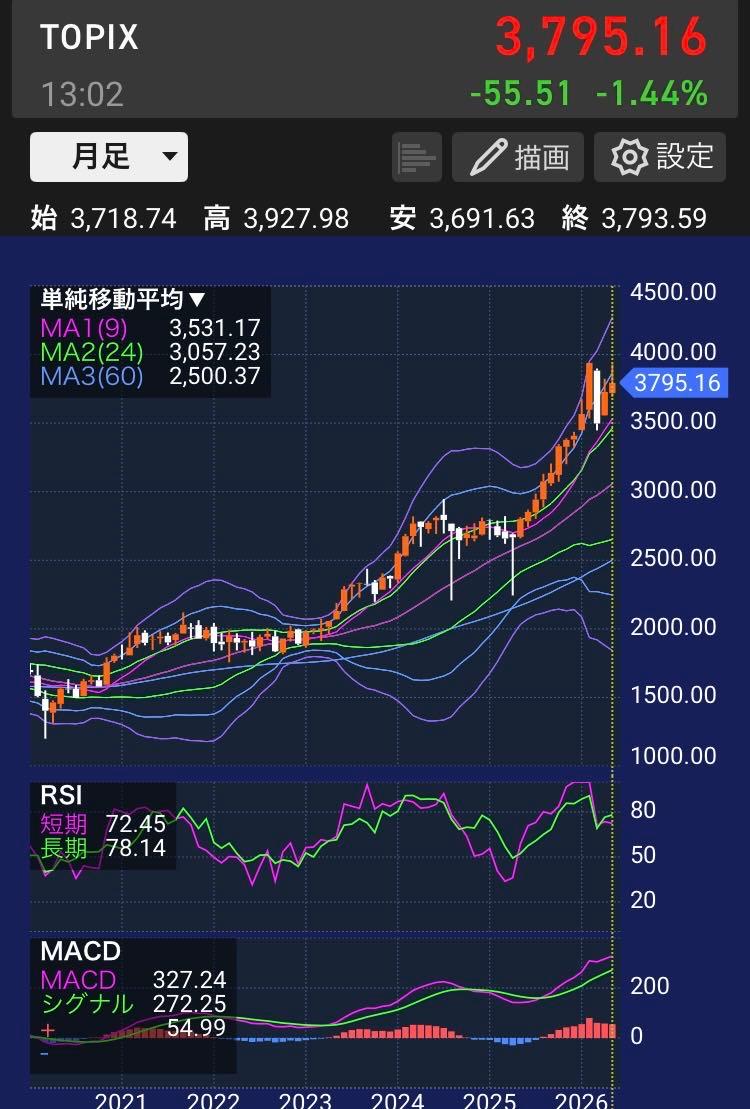Click the 2022 label on time axis

coord(213,1100)
